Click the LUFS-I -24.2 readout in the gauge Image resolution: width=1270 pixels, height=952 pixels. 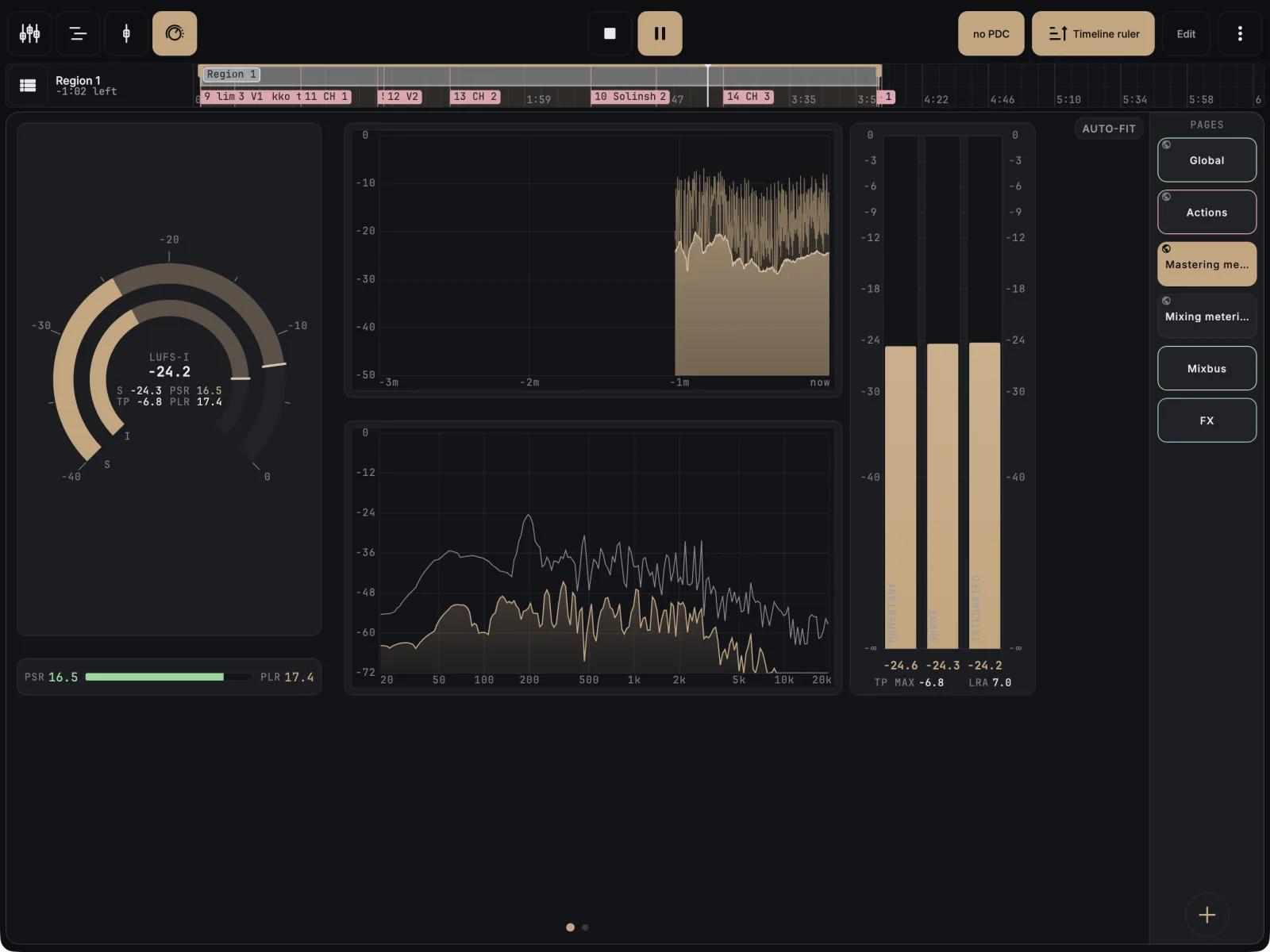point(169,365)
